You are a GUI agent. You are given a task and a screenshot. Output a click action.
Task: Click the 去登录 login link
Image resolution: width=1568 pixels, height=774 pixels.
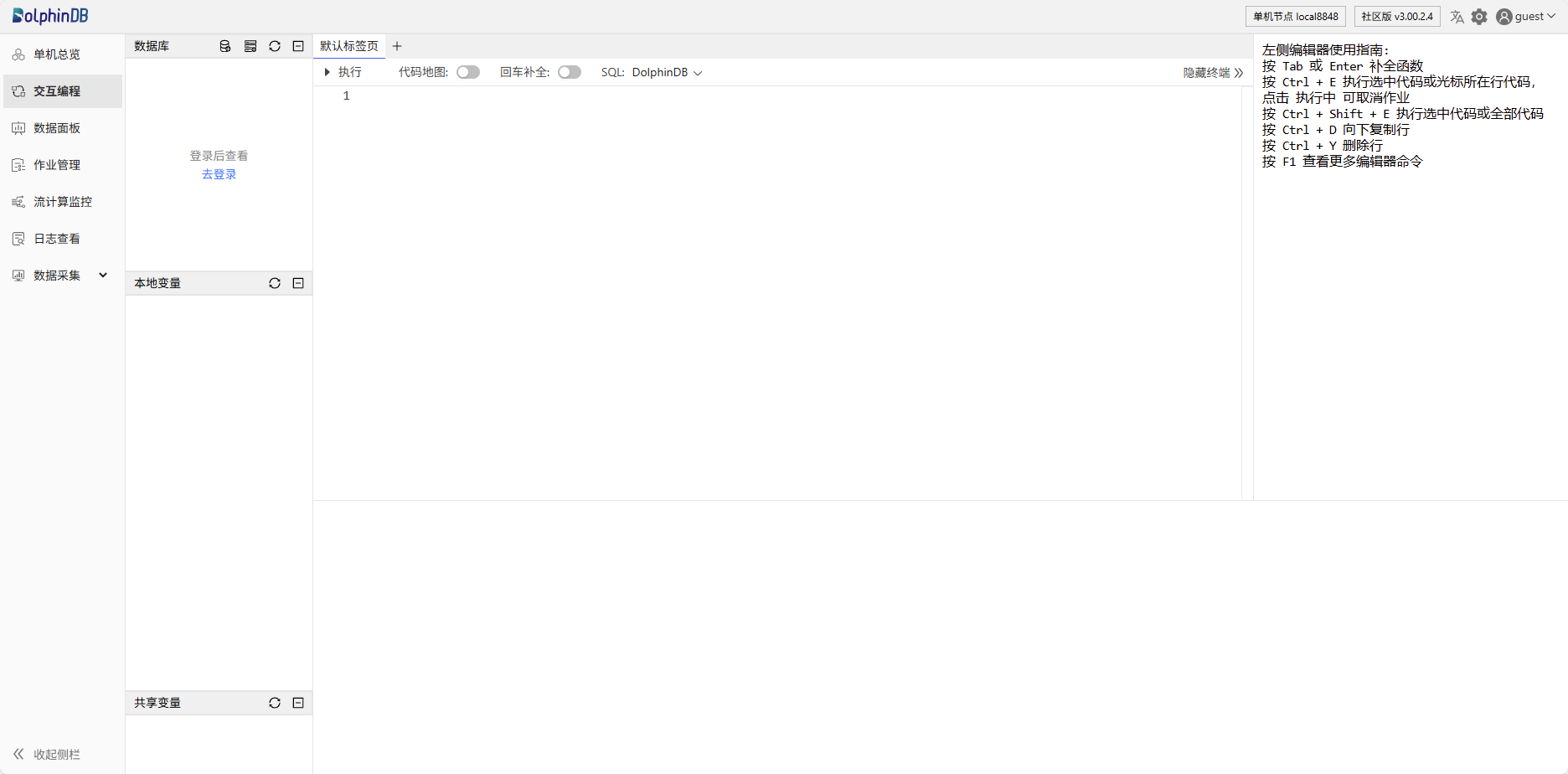tap(219, 173)
